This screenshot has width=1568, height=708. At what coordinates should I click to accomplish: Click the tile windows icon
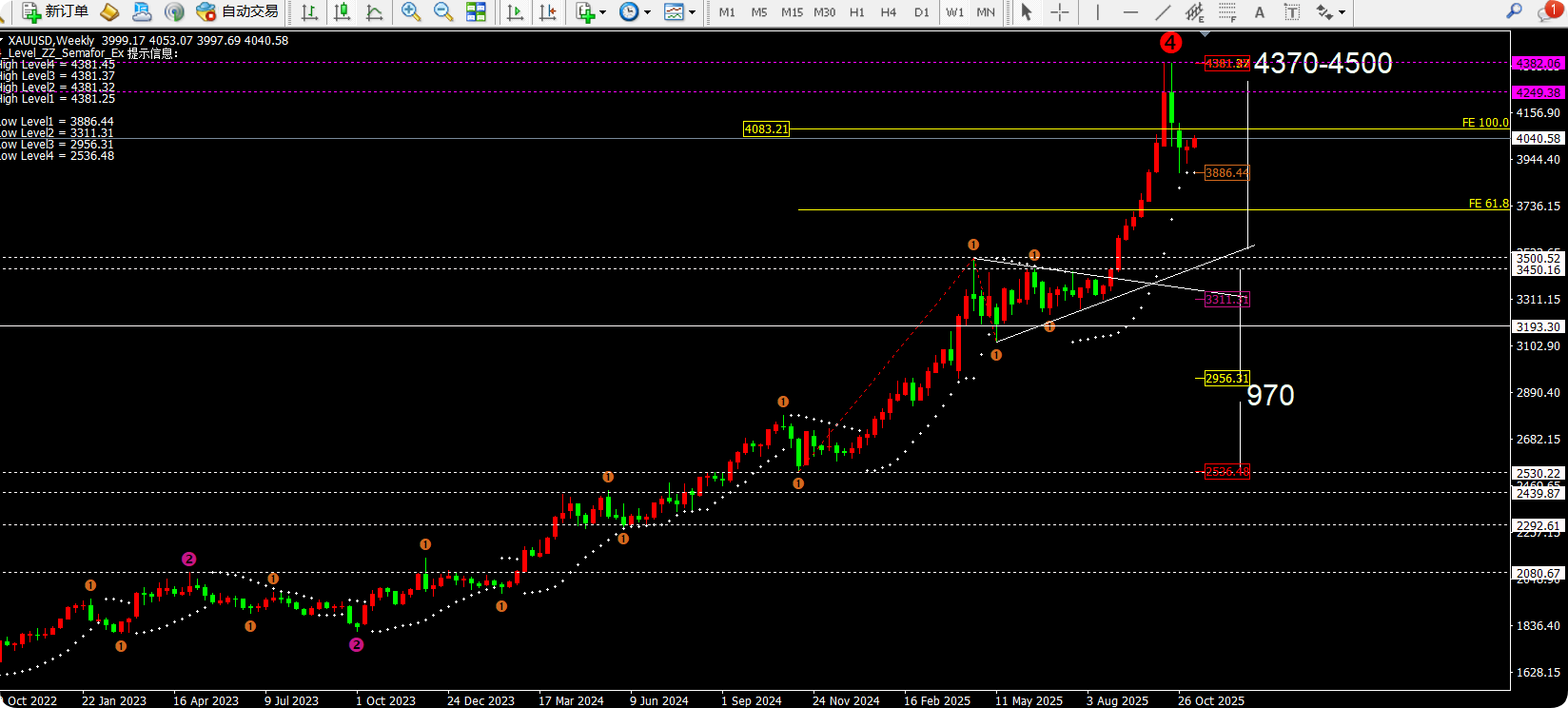pyautogui.click(x=476, y=12)
